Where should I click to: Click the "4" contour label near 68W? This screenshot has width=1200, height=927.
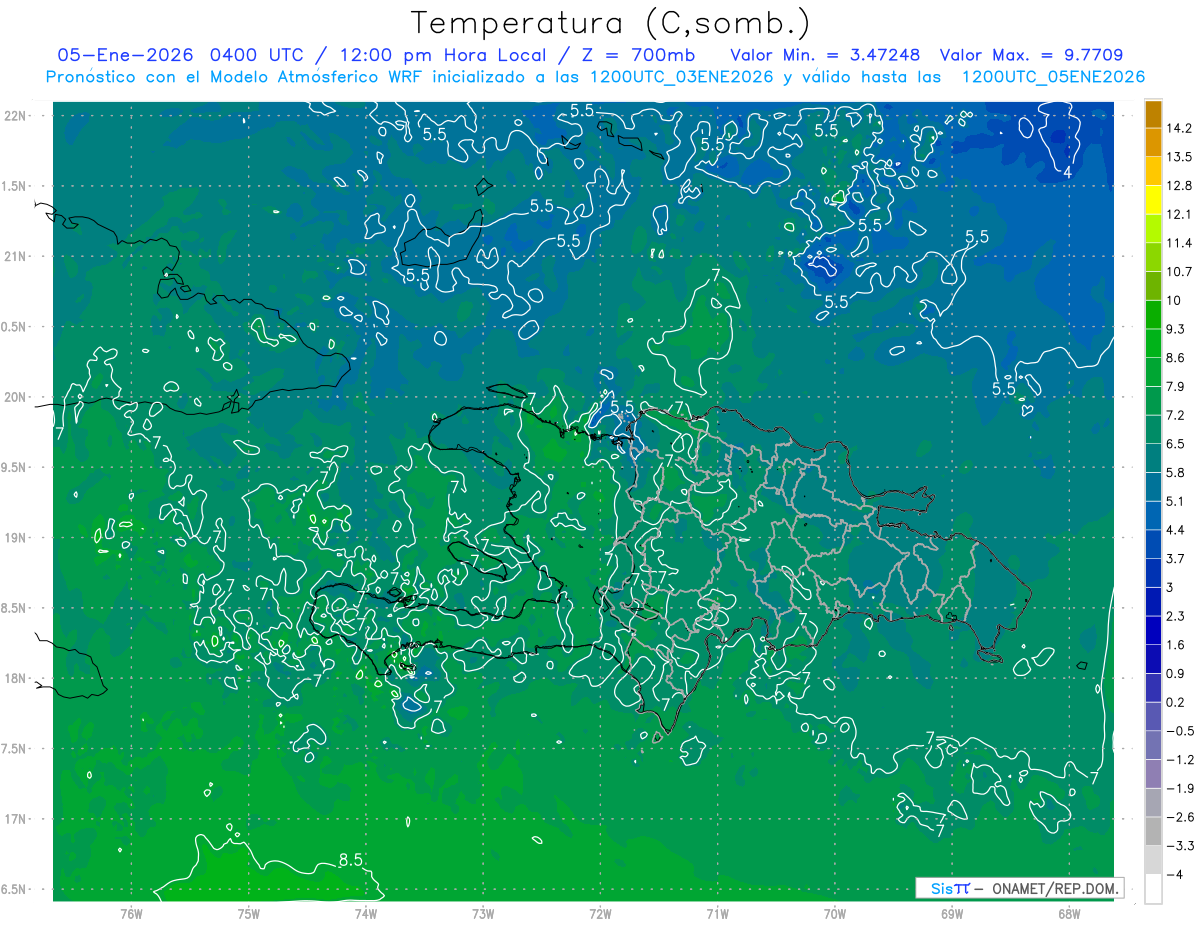coord(1067,172)
